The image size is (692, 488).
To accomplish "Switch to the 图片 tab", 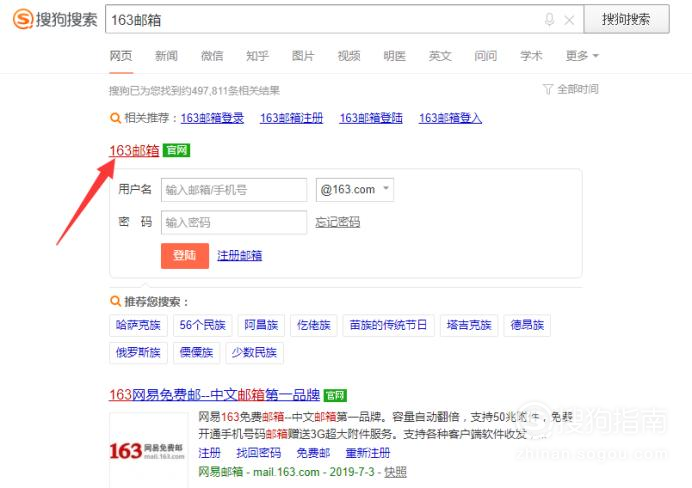I will [x=303, y=56].
